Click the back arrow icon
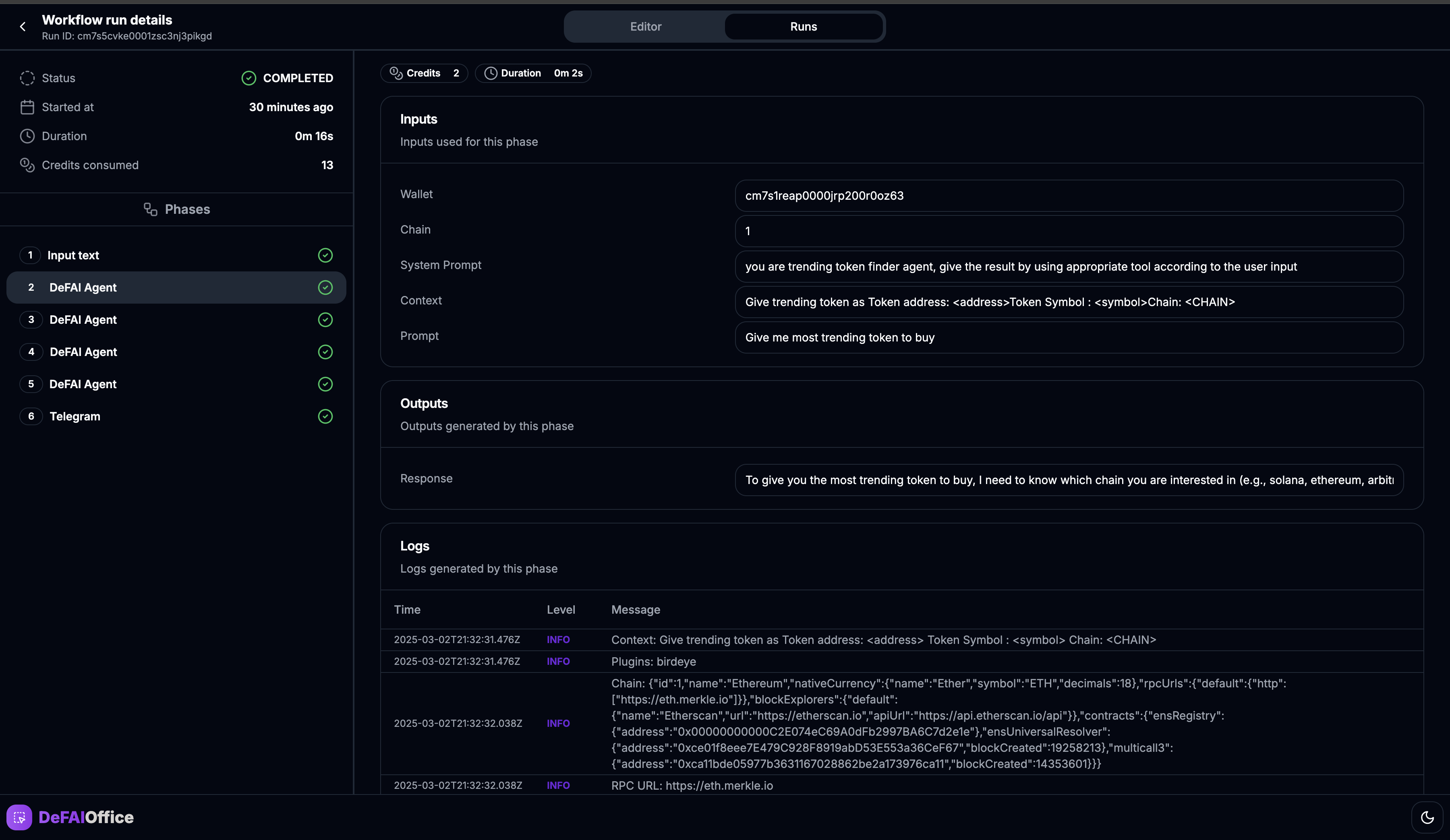1450x840 pixels. point(23,27)
